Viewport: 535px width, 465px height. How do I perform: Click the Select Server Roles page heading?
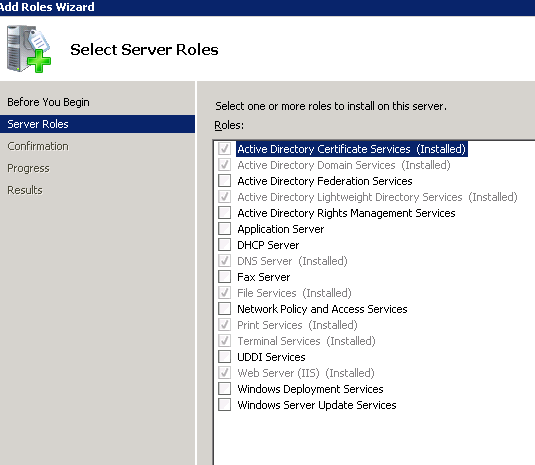[144, 50]
